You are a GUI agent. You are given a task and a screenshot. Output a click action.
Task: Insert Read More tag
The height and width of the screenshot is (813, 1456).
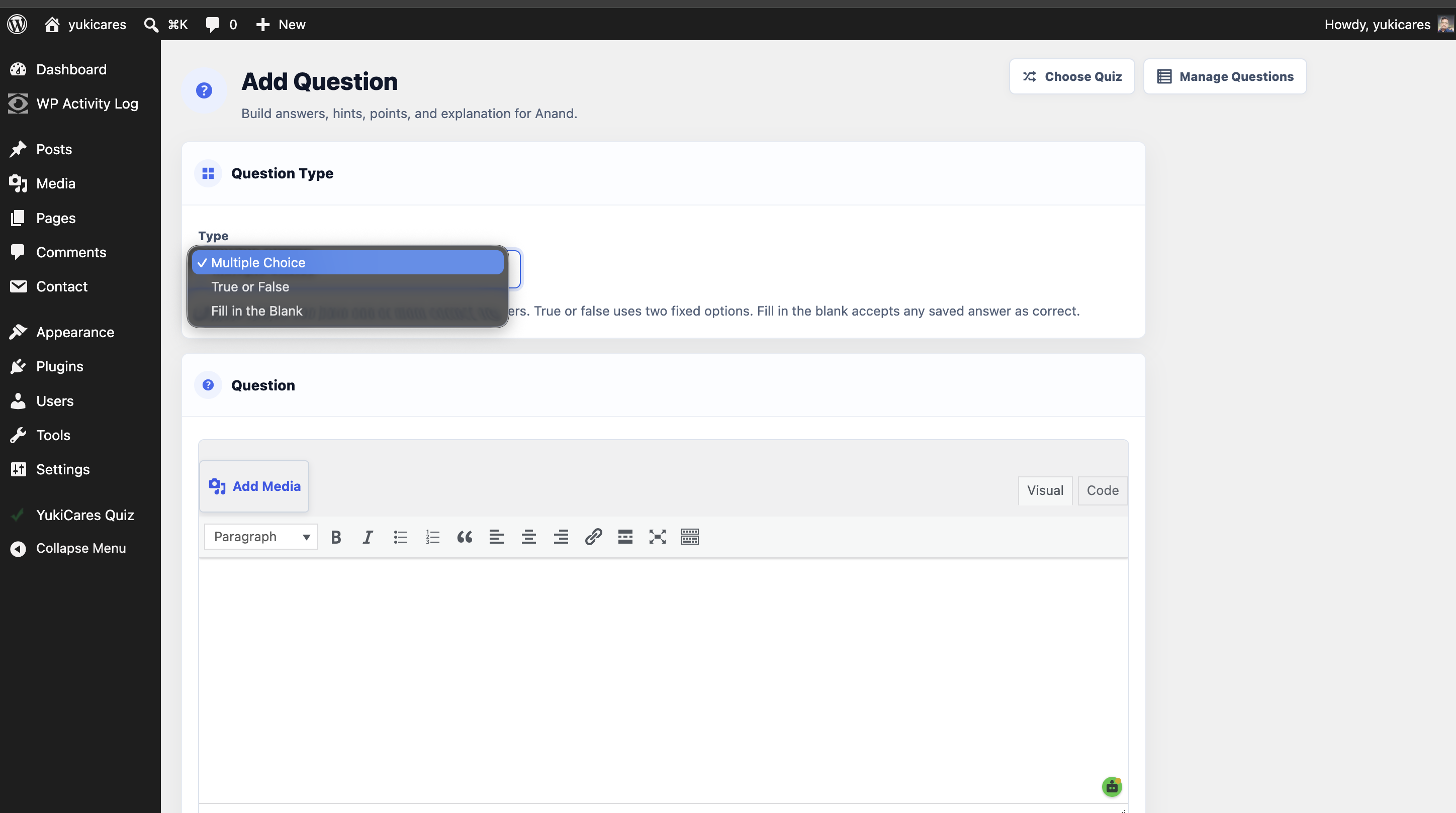pos(625,537)
